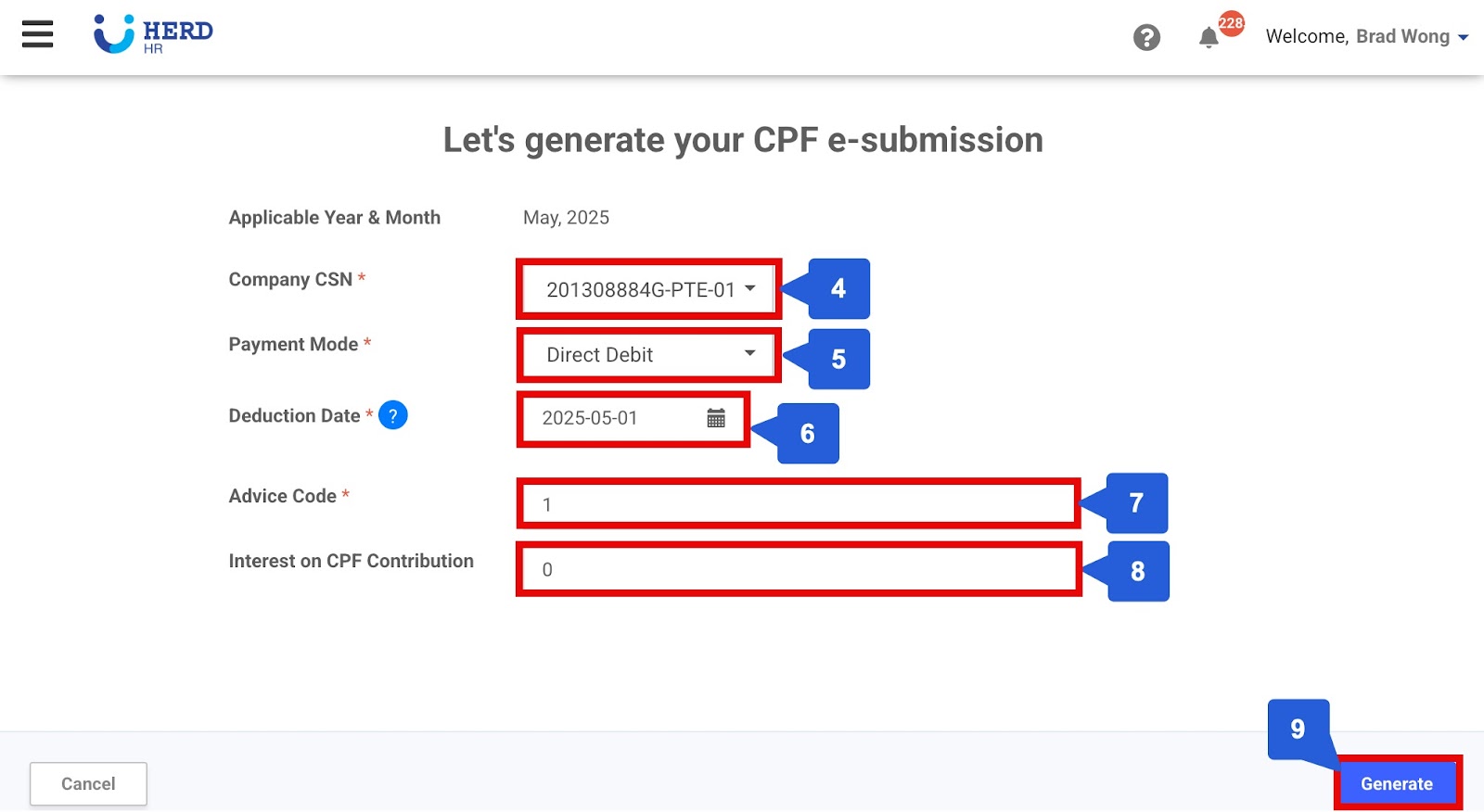The width and height of the screenshot is (1484, 812).
Task: Click the notification bell icon
Action: point(1208,39)
